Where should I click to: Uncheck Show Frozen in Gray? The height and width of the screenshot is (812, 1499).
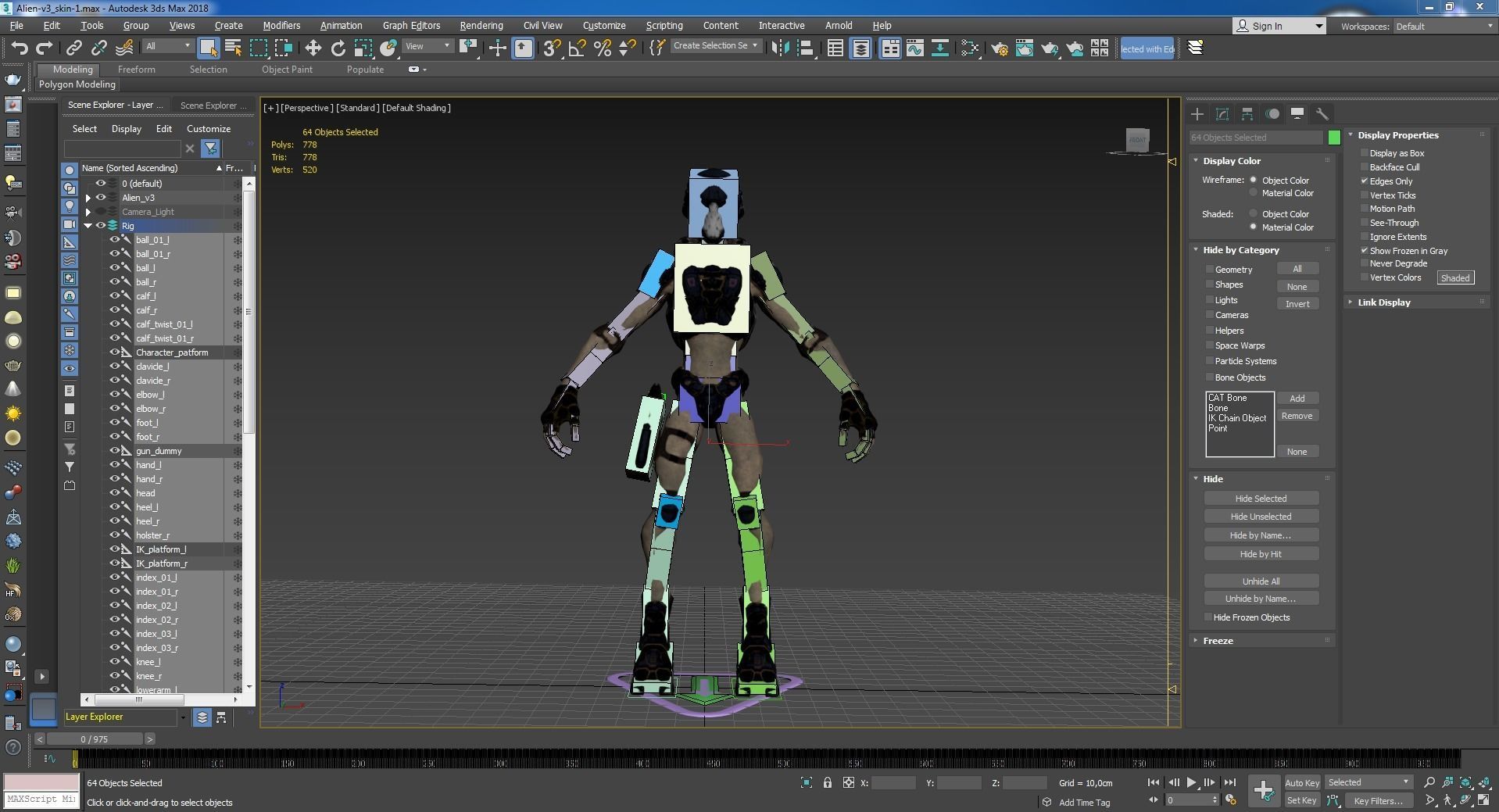[x=1365, y=251]
